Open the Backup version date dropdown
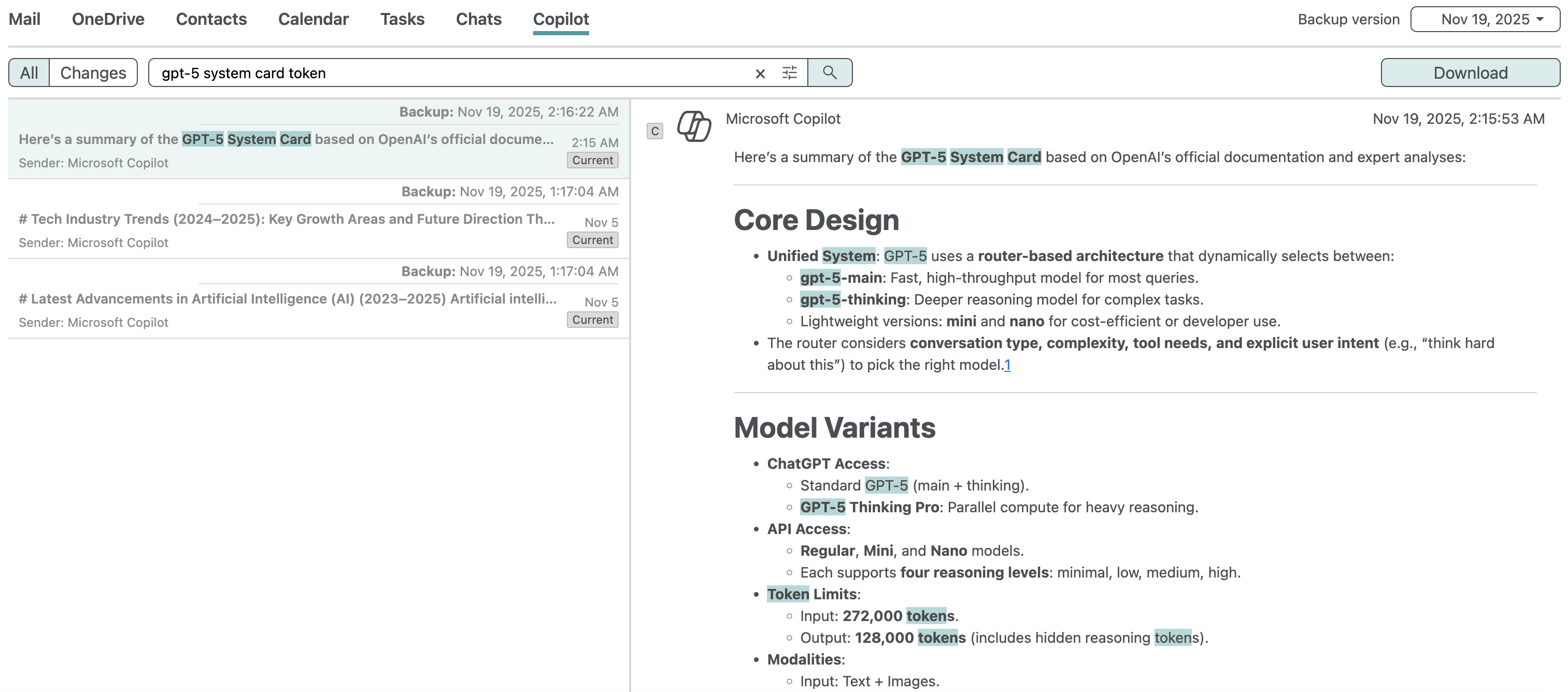 (x=1484, y=20)
